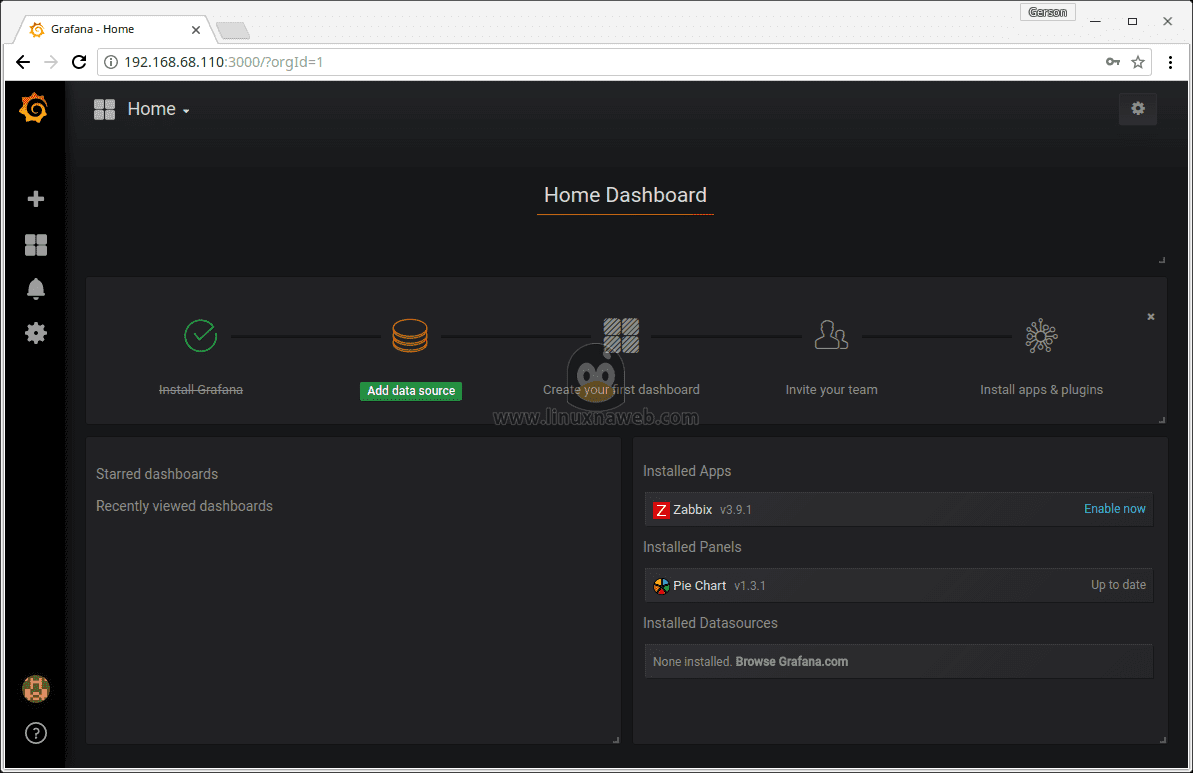1193x773 pixels.
Task: Click the dashboard grid icon beside Home
Action: pyautogui.click(x=104, y=110)
